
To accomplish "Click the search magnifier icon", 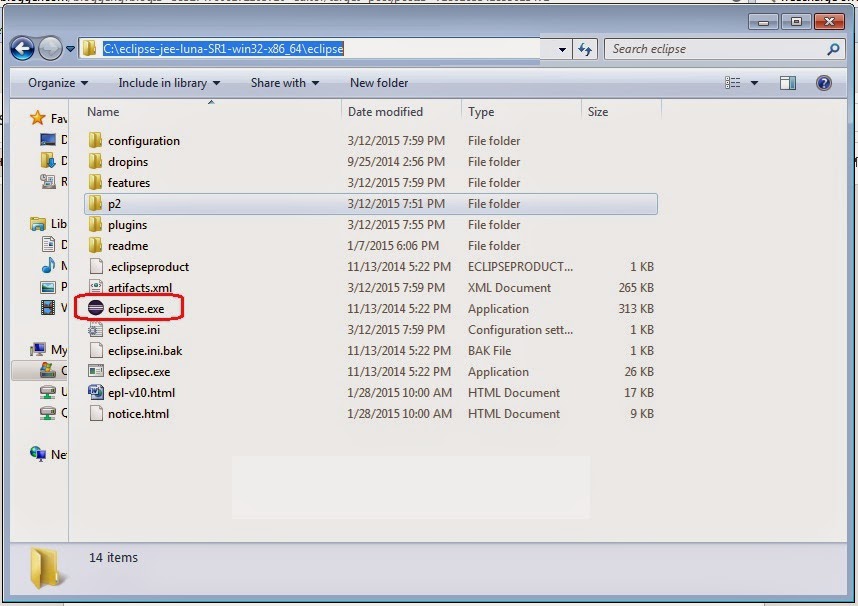I will (833, 49).
